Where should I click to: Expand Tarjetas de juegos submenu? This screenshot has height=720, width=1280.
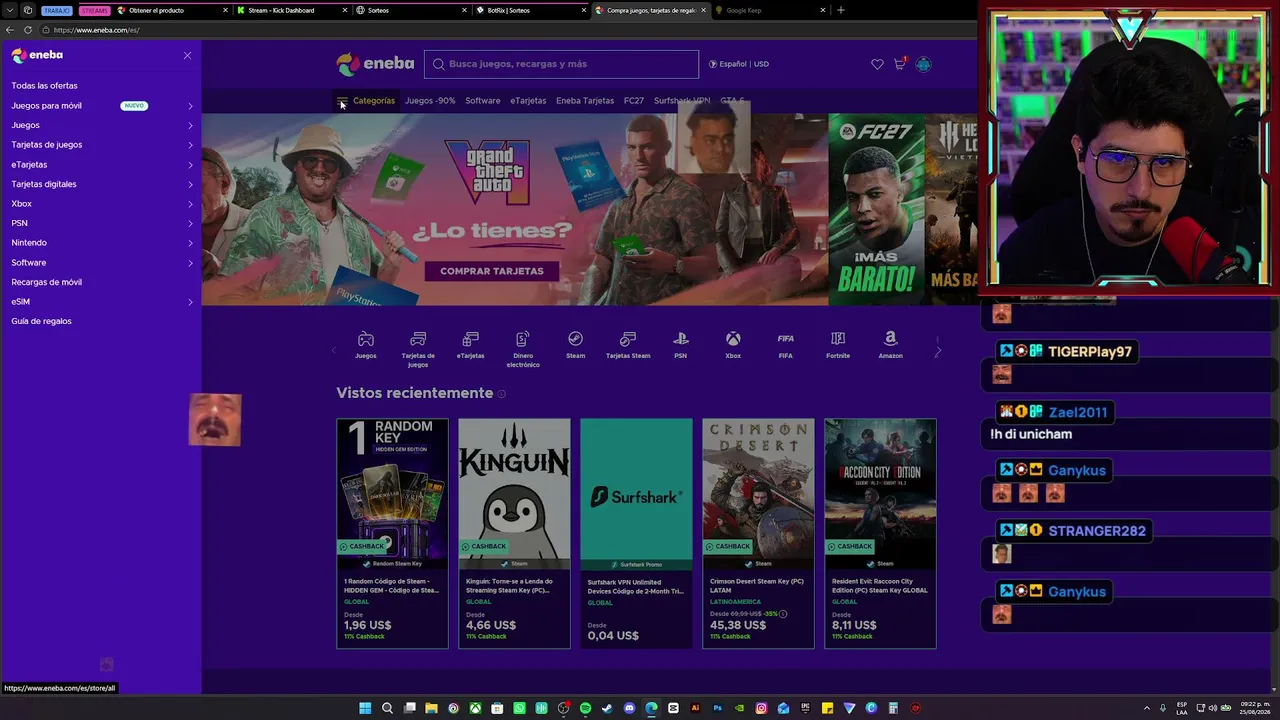[x=190, y=145]
